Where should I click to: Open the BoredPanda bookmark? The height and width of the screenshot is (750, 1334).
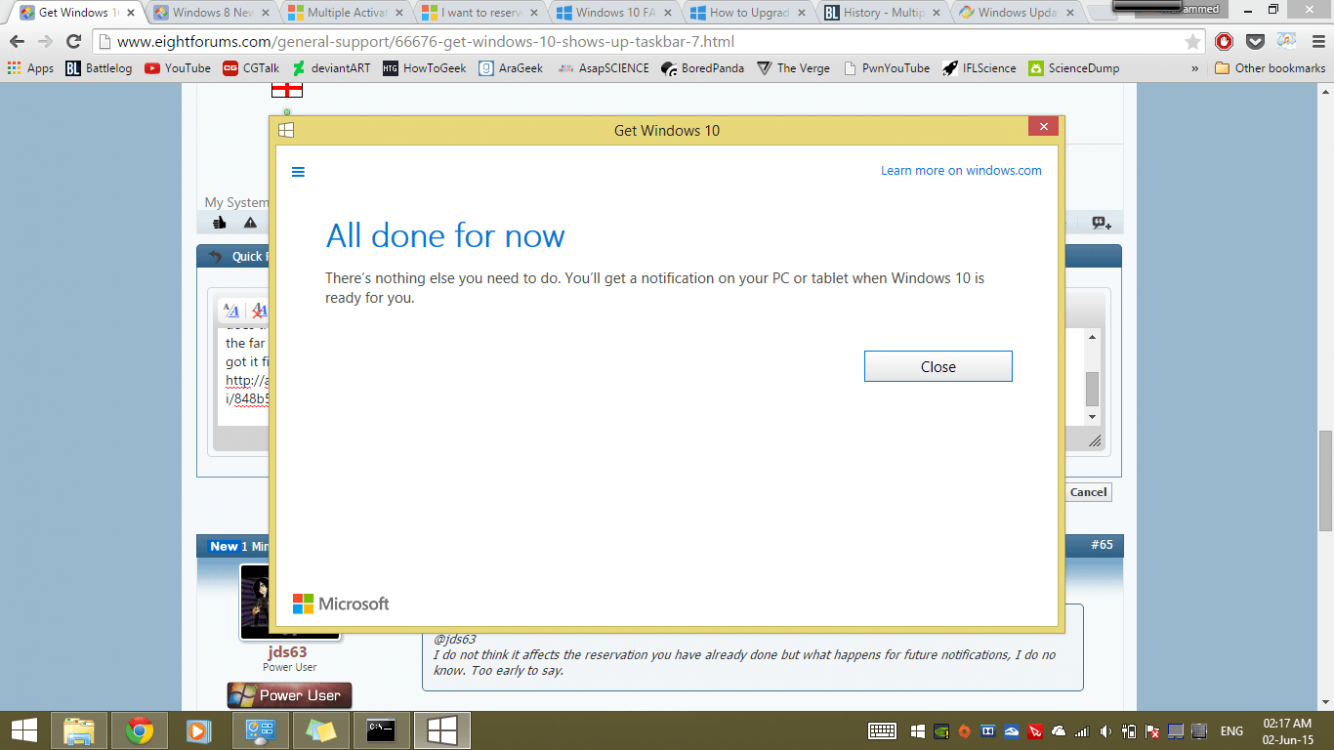pyautogui.click(x=702, y=68)
